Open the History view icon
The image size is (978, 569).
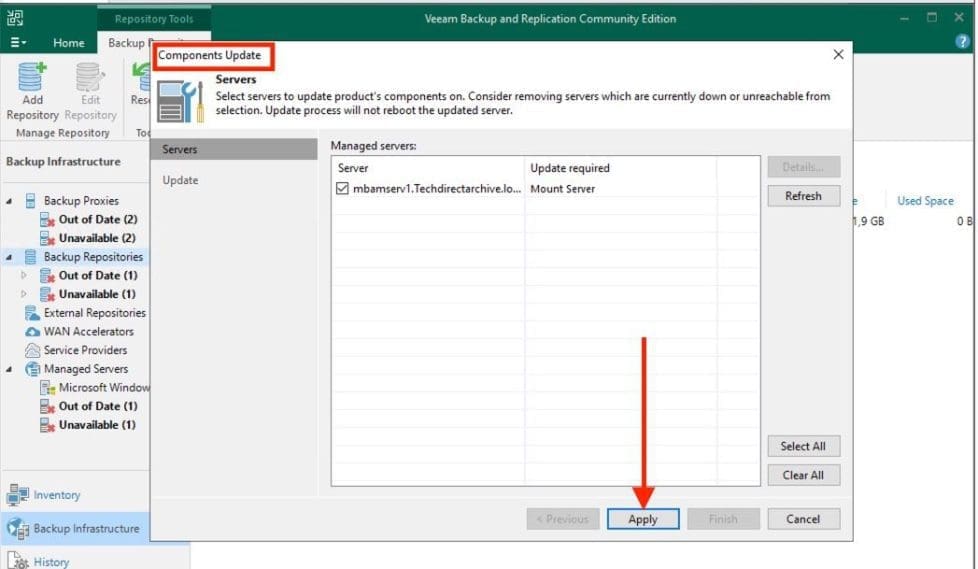point(18,561)
